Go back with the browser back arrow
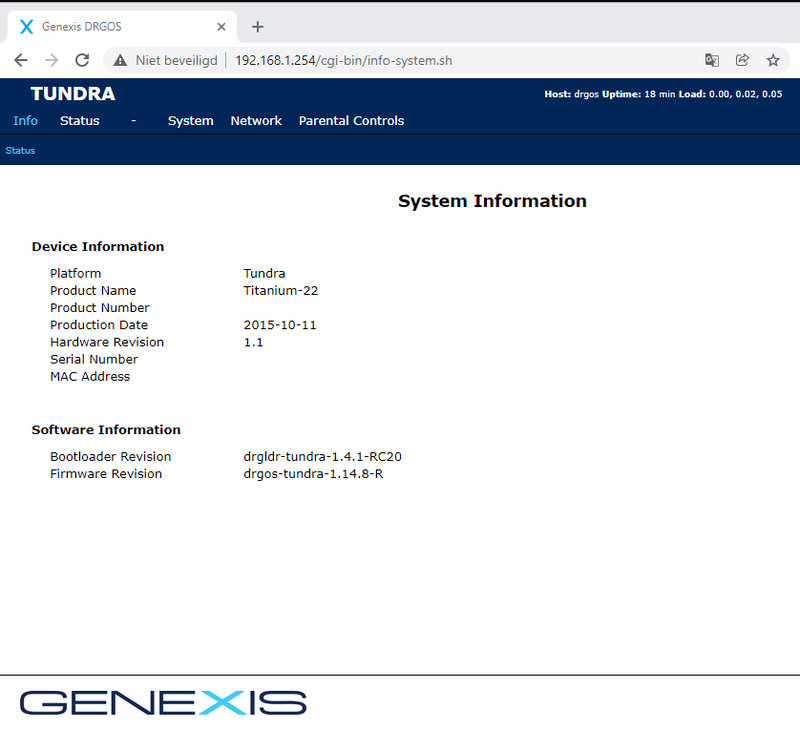This screenshot has width=800, height=729. tap(21, 60)
